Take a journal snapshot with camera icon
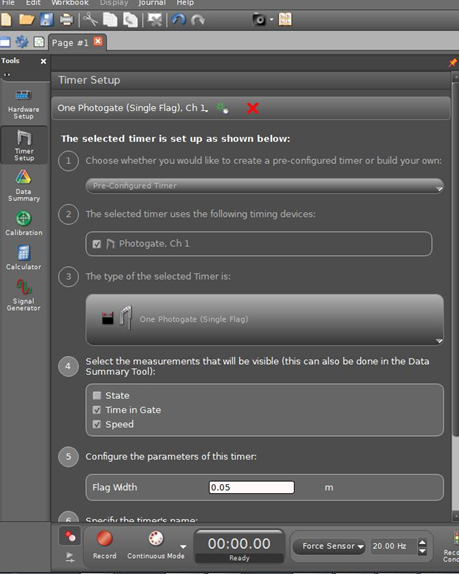Image resolution: width=459 pixels, height=574 pixels. [x=259, y=19]
